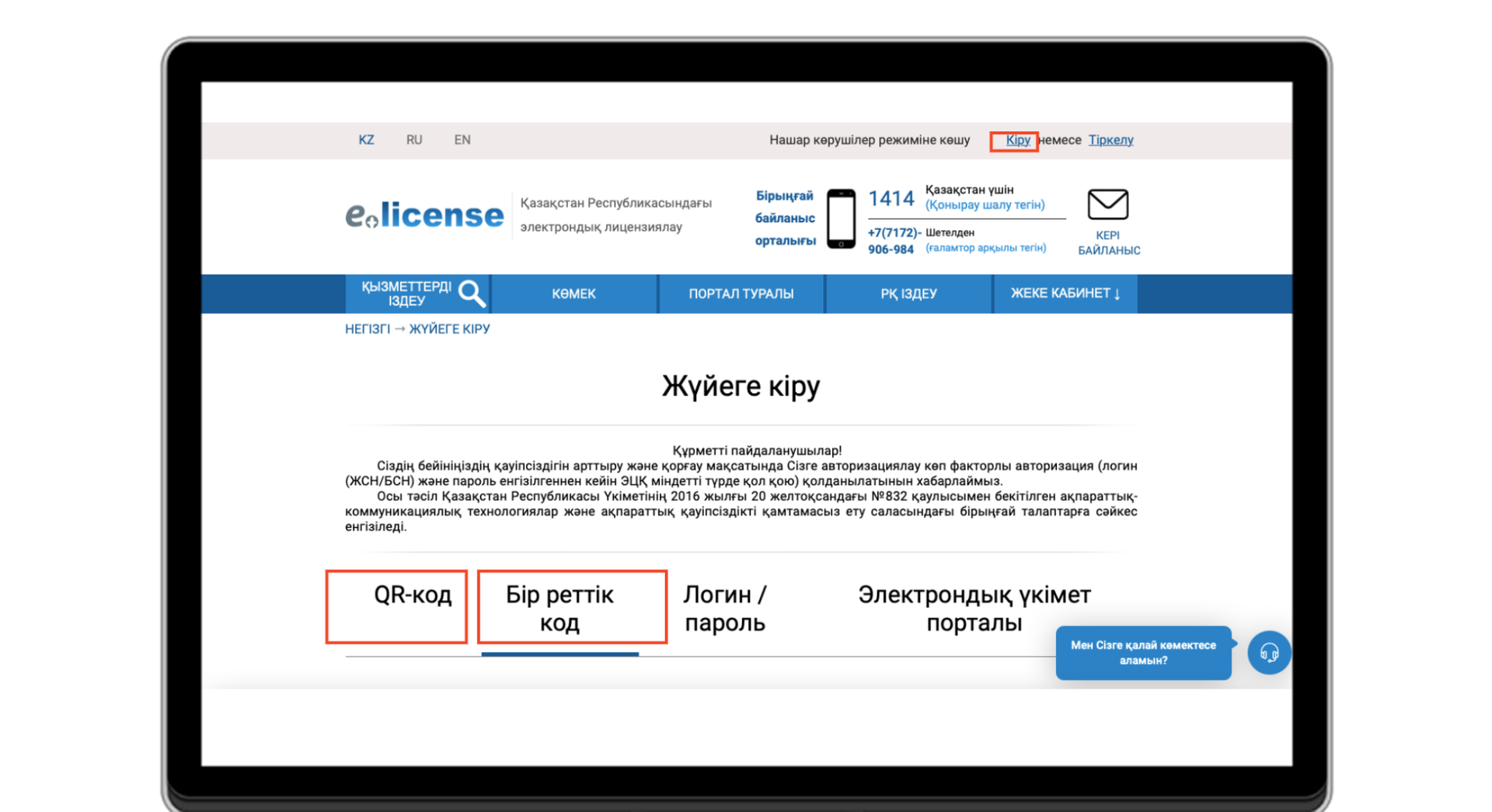
Task: Open the ПОРТАЛ ТУРАЛЫ menu item
Action: pos(741,294)
